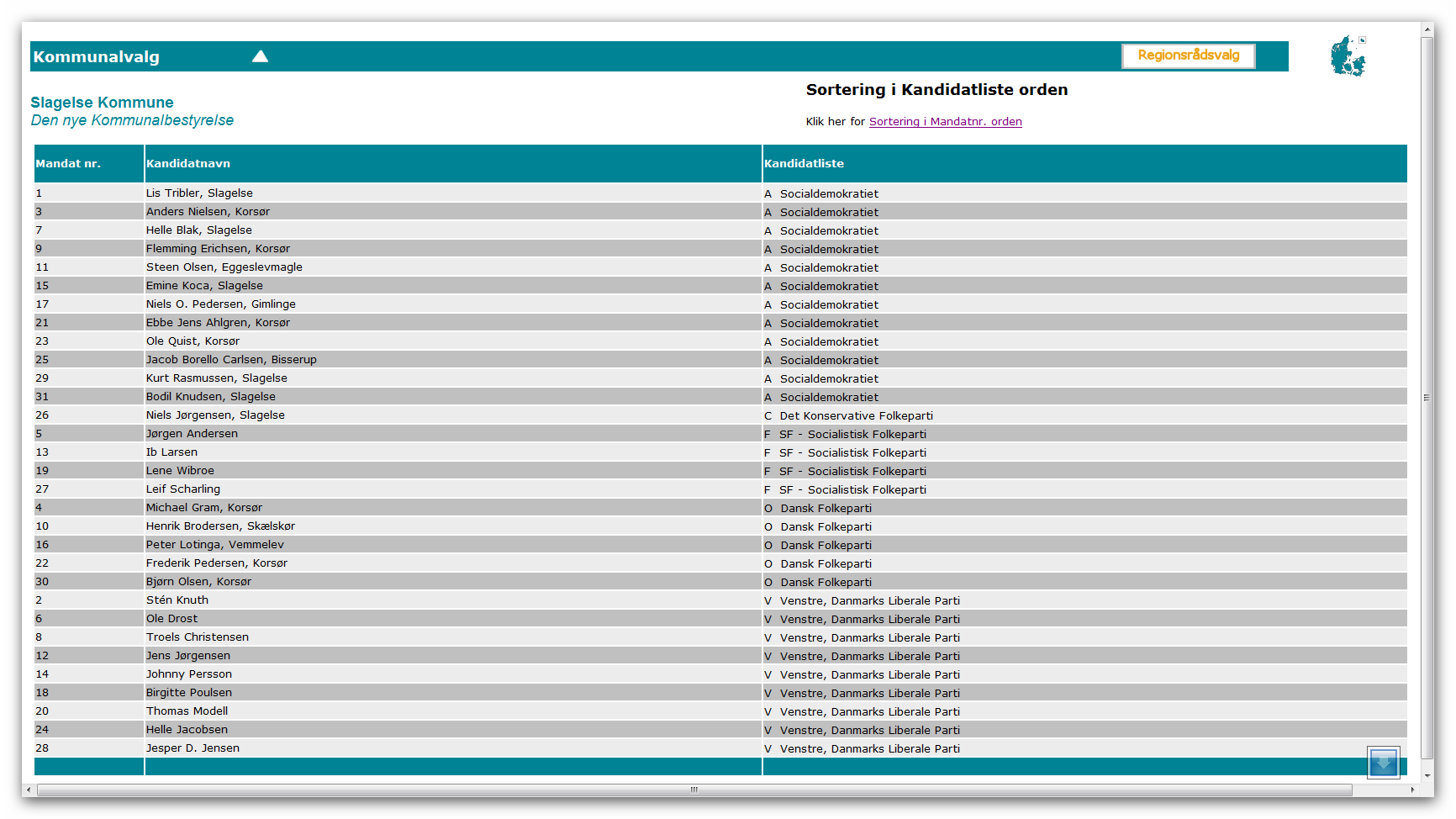Image resolution: width=1456 pixels, height=819 pixels.
Task: Open the Regionsrådsvalg button
Action: pyautogui.click(x=1188, y=55)
